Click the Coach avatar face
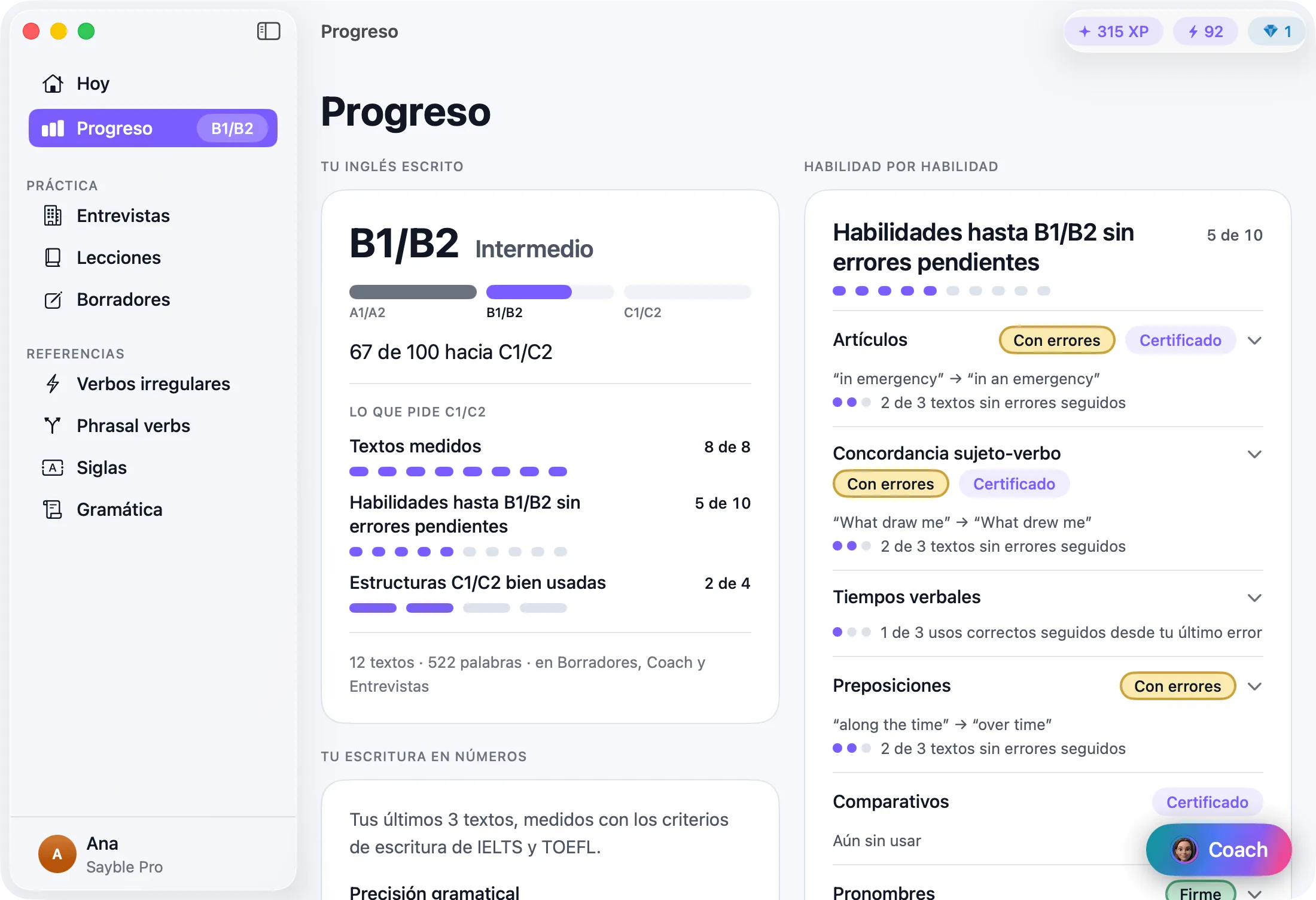This screenshot has width=1316, height=900. (x=1184, y=850)
